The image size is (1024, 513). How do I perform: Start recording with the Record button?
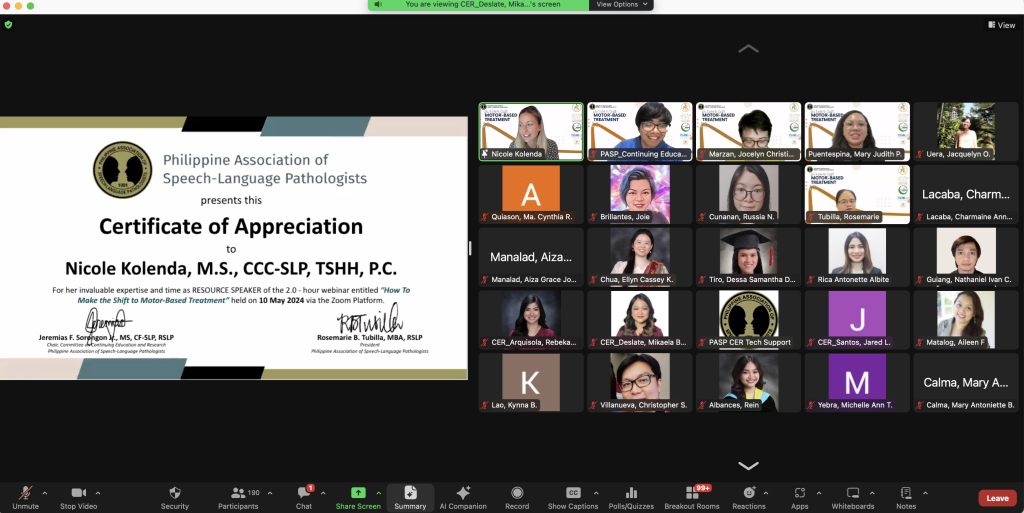coord(517,497)
